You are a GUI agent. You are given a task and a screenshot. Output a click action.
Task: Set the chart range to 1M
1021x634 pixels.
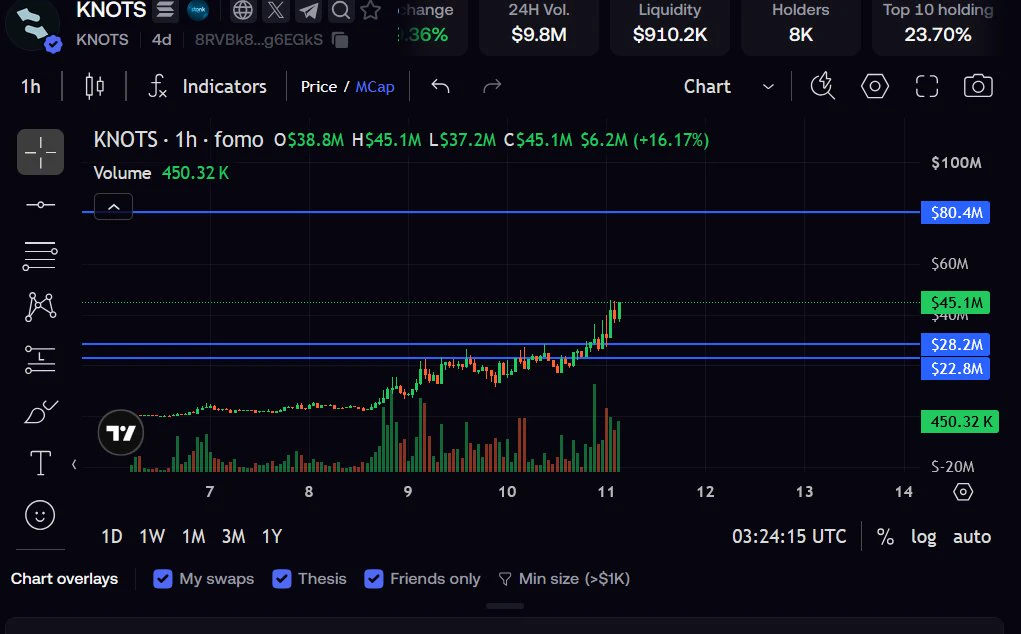193,536
